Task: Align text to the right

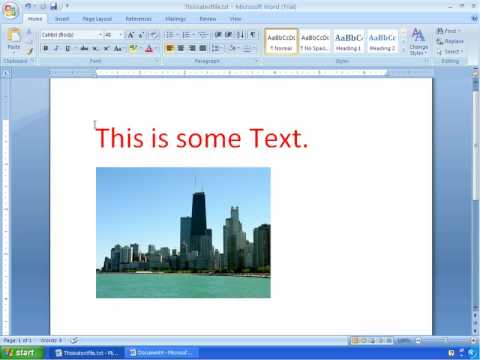Action: coord(192,49)
